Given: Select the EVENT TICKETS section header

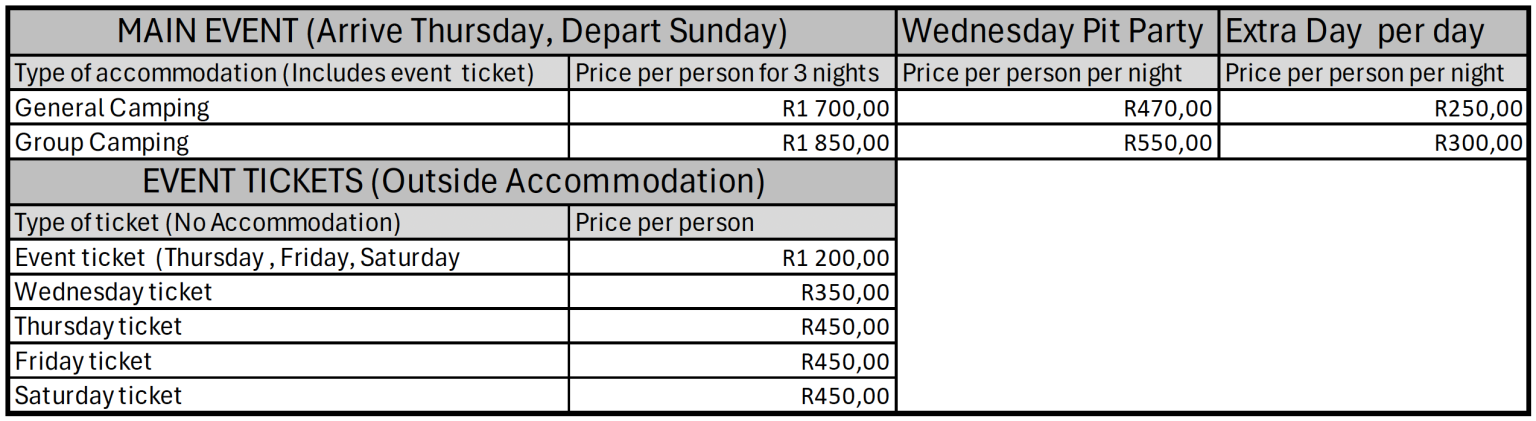Looking at the screenshot, I should pos(452,182).
